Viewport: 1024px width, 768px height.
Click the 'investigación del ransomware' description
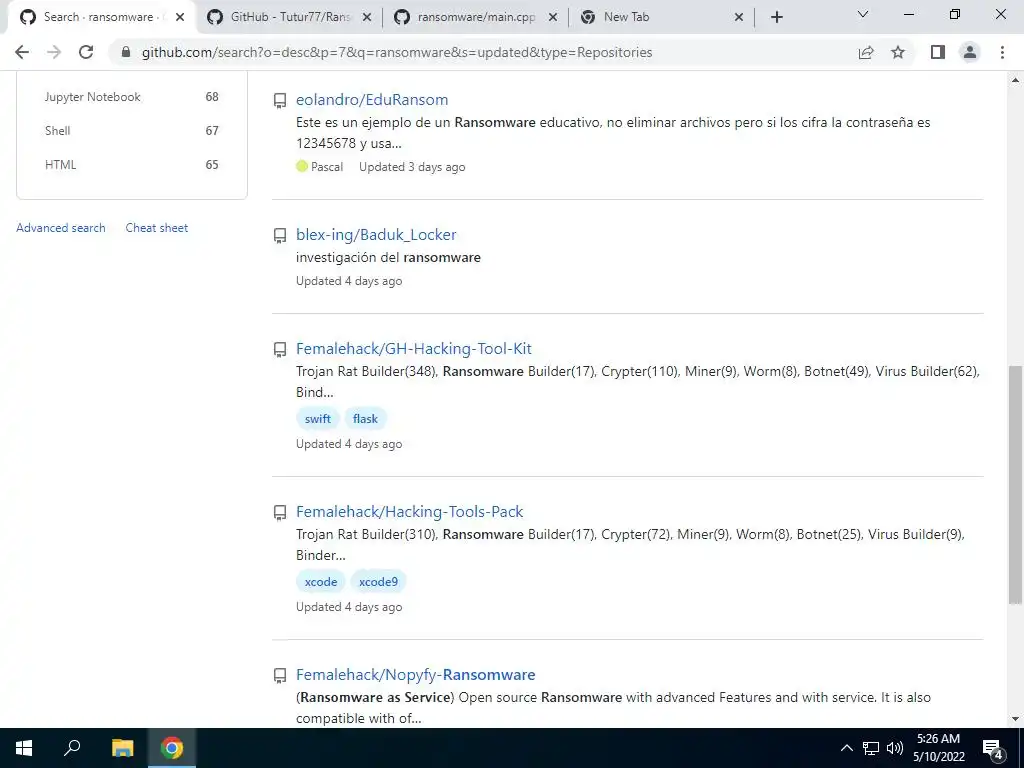388,257
